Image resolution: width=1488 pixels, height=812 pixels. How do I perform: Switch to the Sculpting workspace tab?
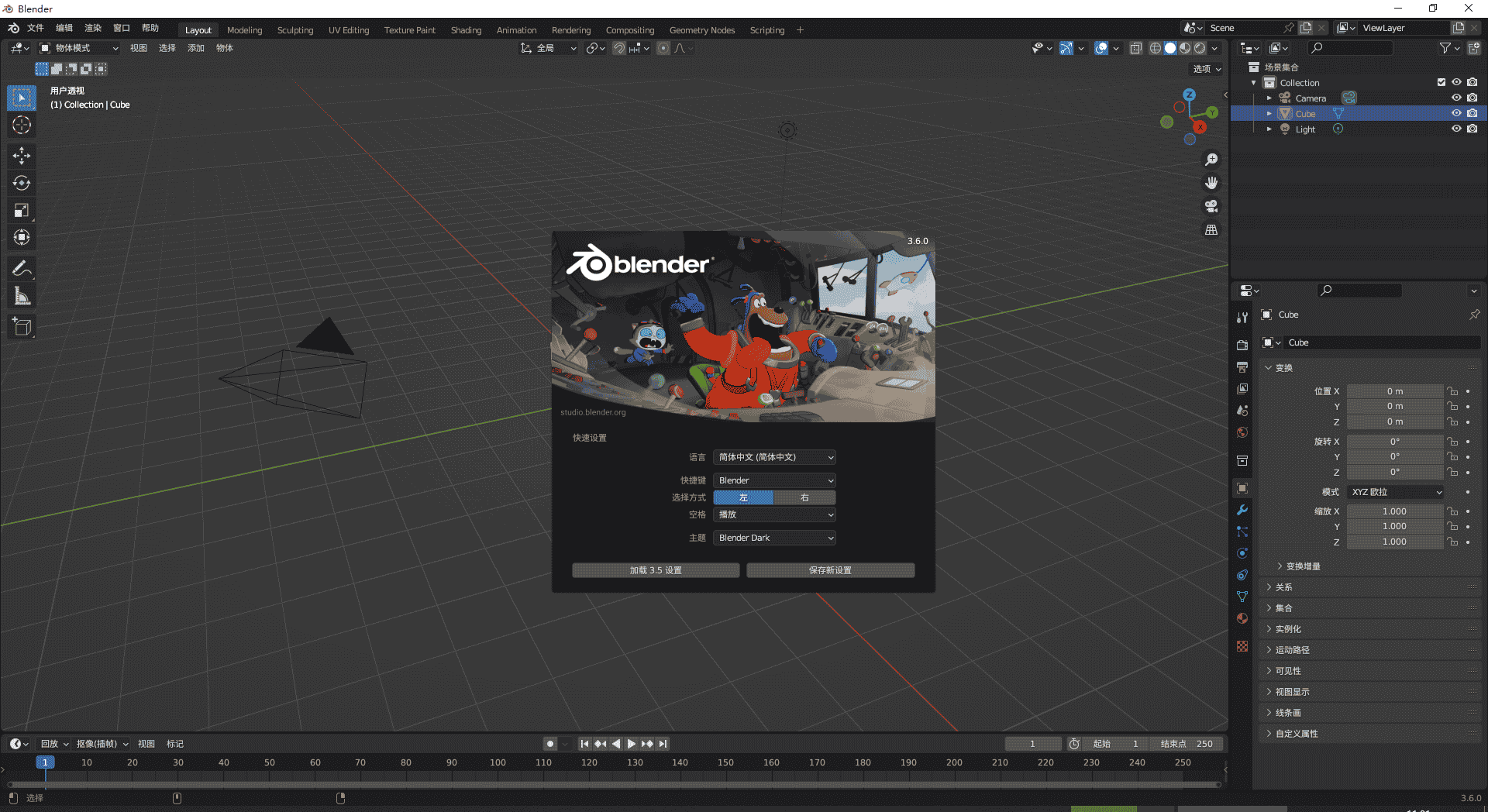[x=295, y=30]
